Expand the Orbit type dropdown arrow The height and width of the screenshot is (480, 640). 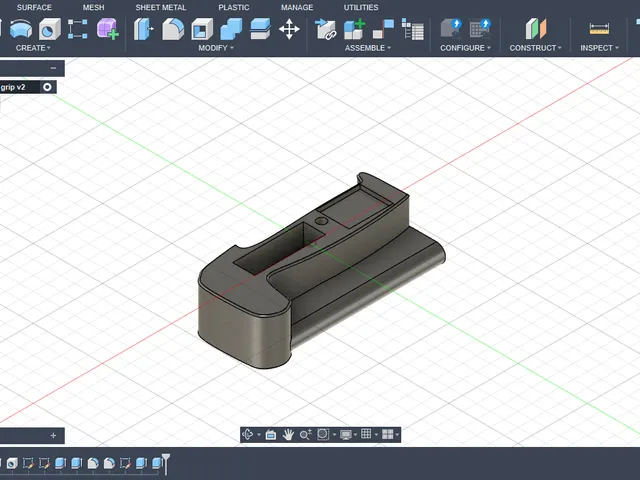[258, 435]
